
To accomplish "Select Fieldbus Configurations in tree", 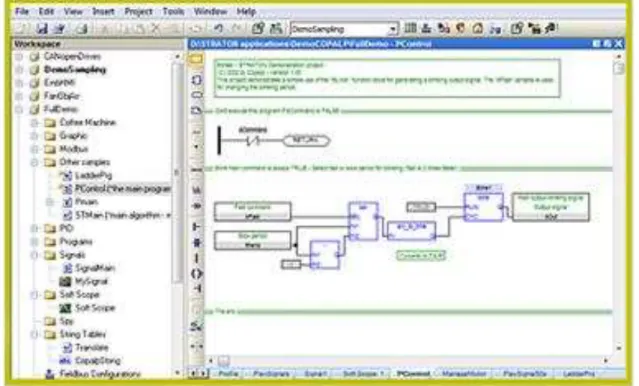I will point(100,374).
